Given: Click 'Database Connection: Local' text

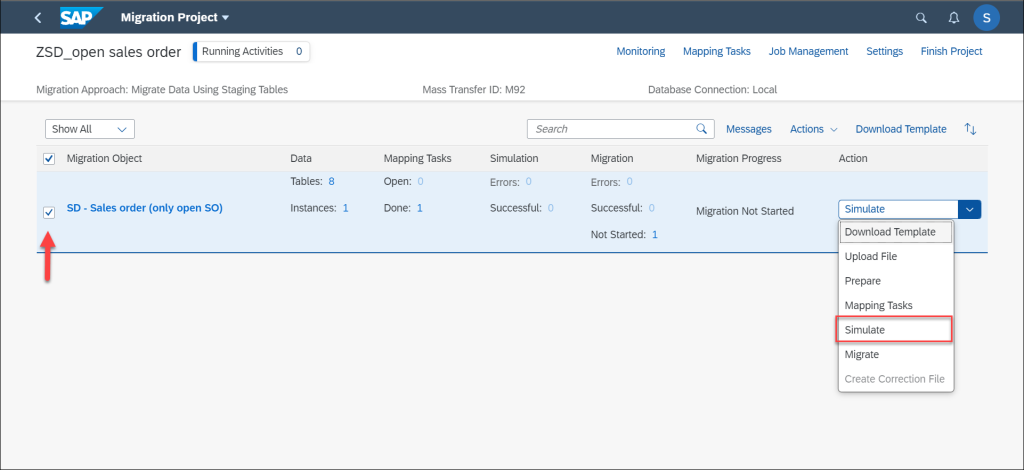Looking at the screenshot, I should click(712, 89).
